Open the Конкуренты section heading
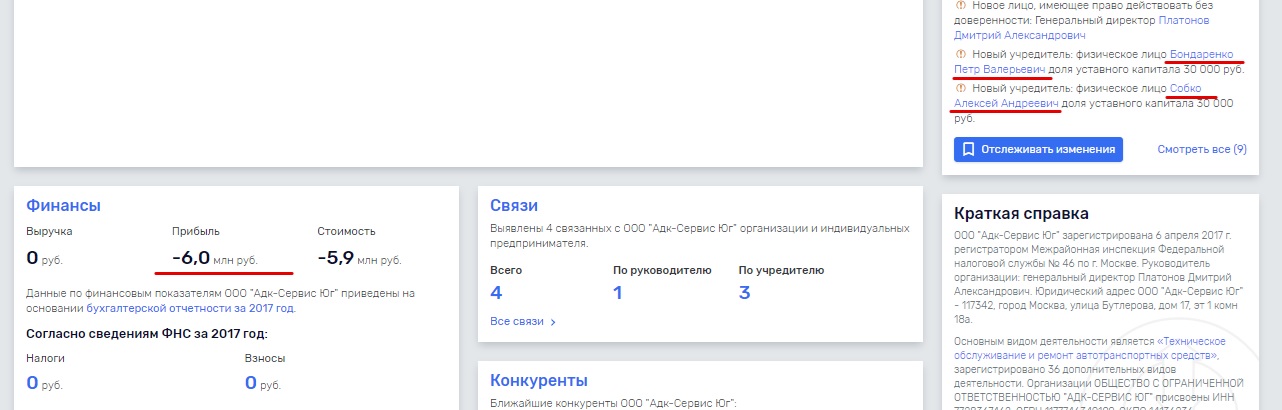 (539, 380)
